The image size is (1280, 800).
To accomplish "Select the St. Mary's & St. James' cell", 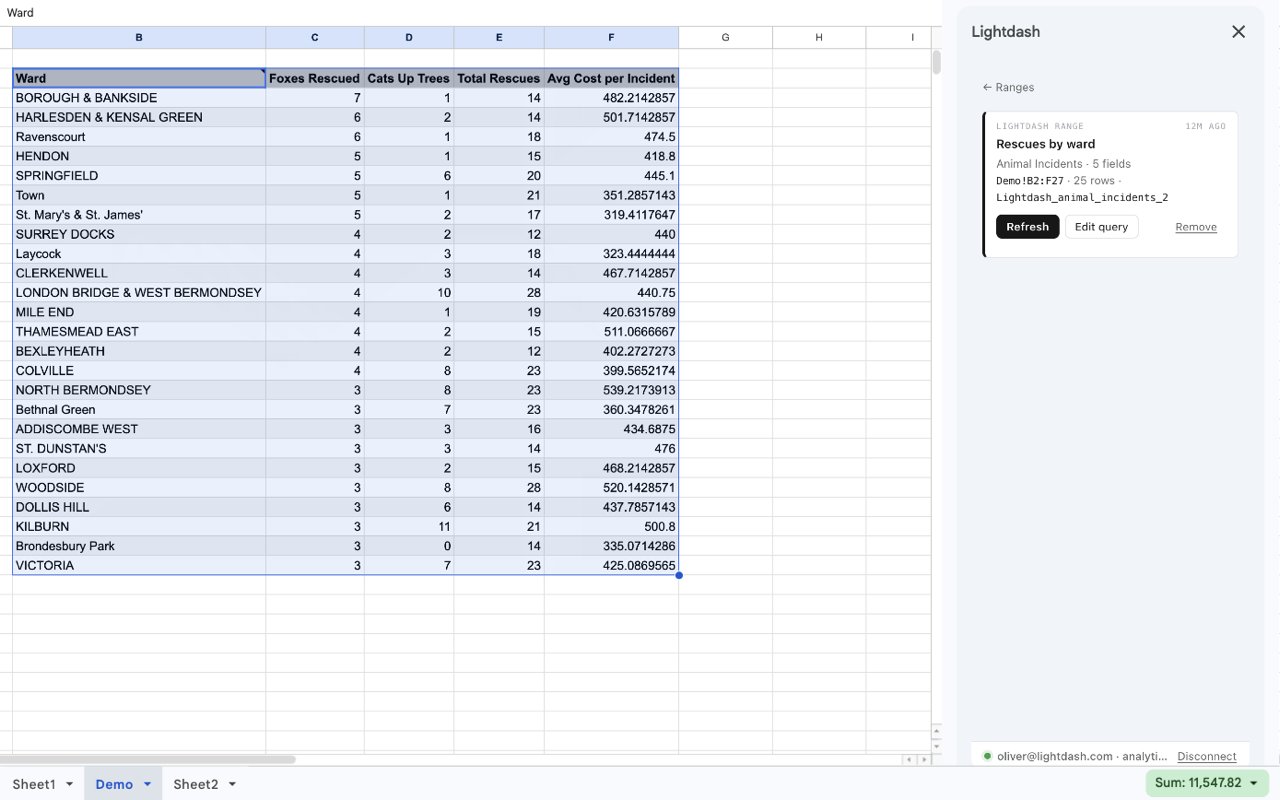I will point(139,215).
